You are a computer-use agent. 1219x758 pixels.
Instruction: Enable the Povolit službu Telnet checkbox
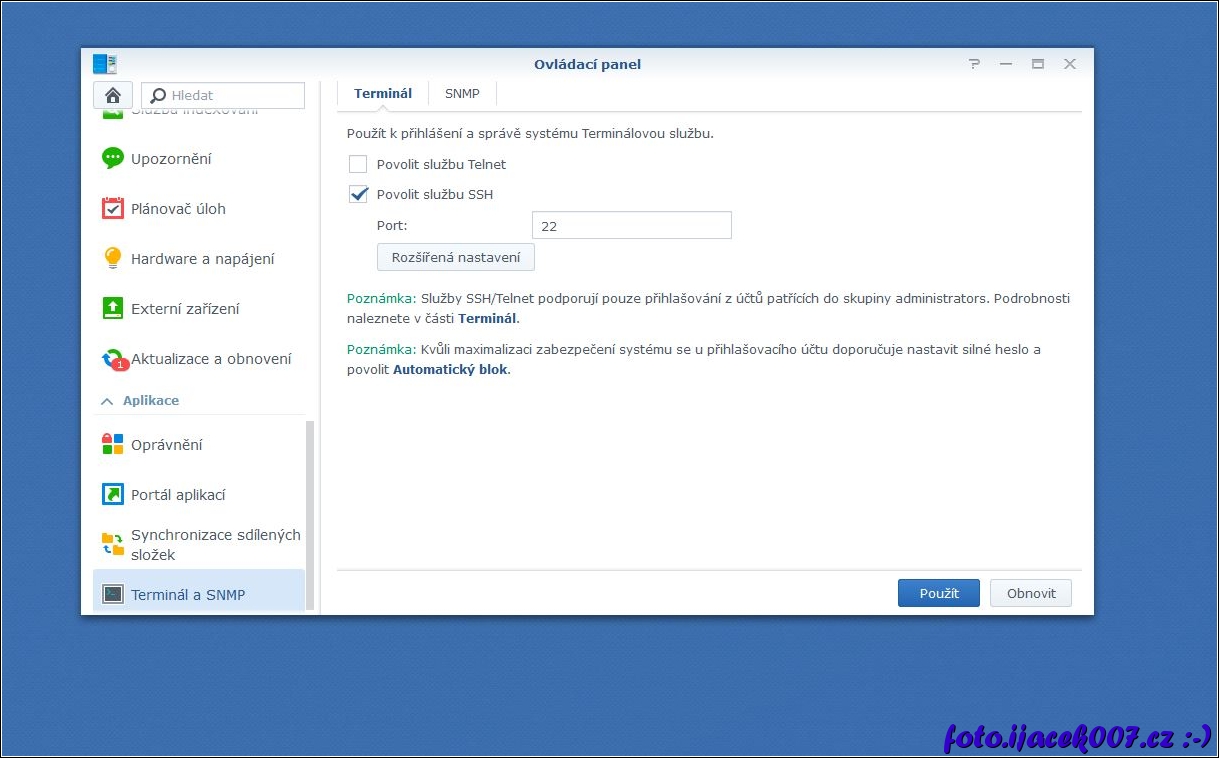click(358, 165)
